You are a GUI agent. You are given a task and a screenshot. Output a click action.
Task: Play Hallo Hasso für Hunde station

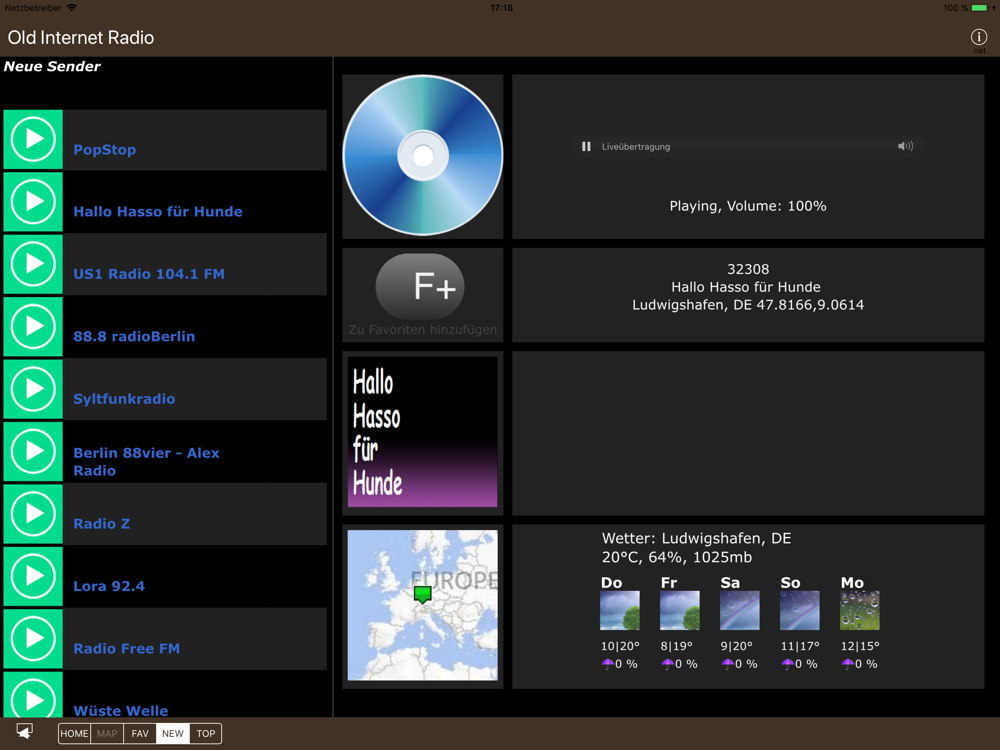coord(33,202)
